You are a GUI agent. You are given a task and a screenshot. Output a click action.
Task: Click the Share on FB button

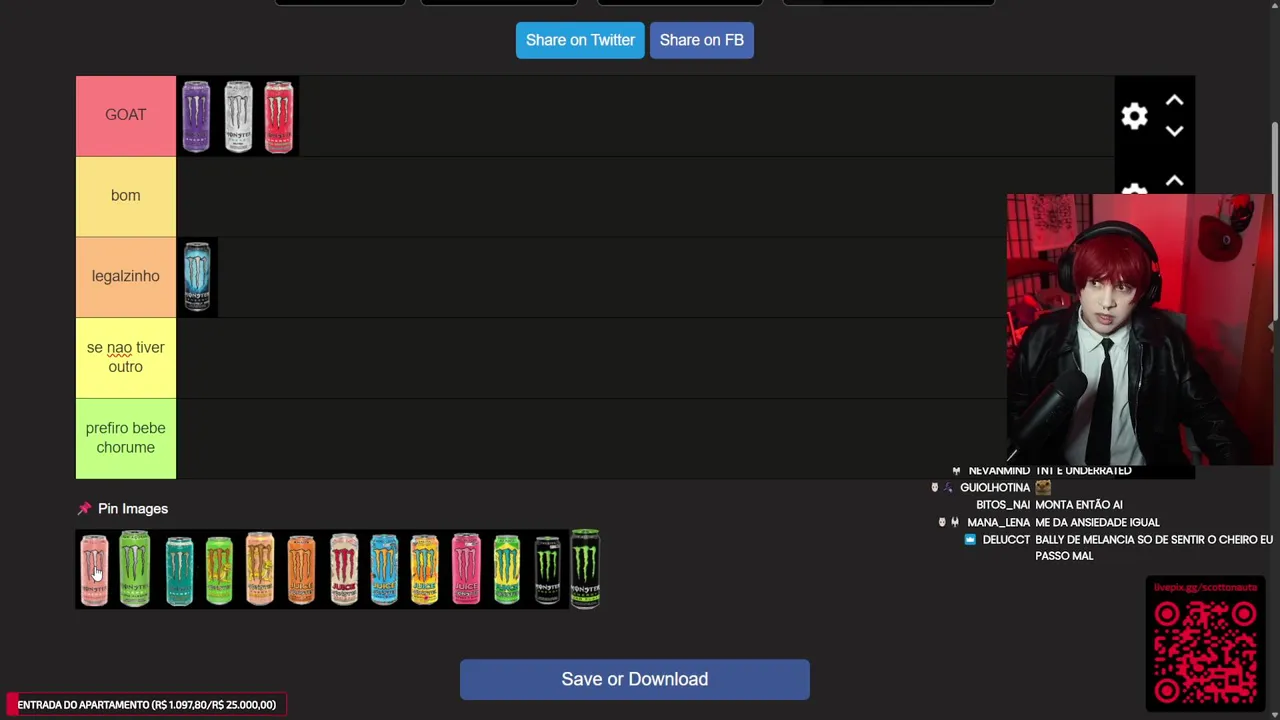(x=702, y=40)
